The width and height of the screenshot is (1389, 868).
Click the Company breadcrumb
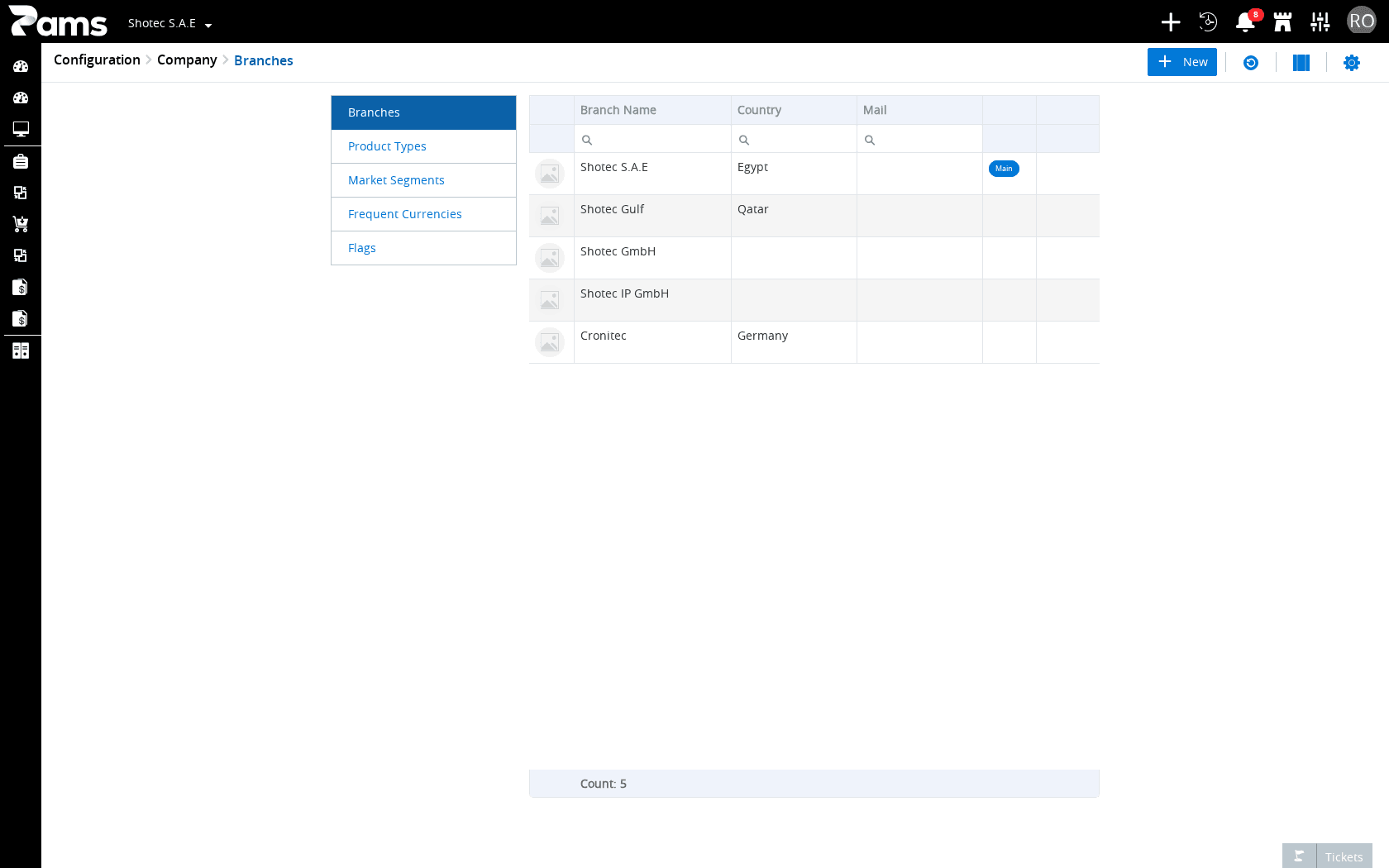[187, 60]
